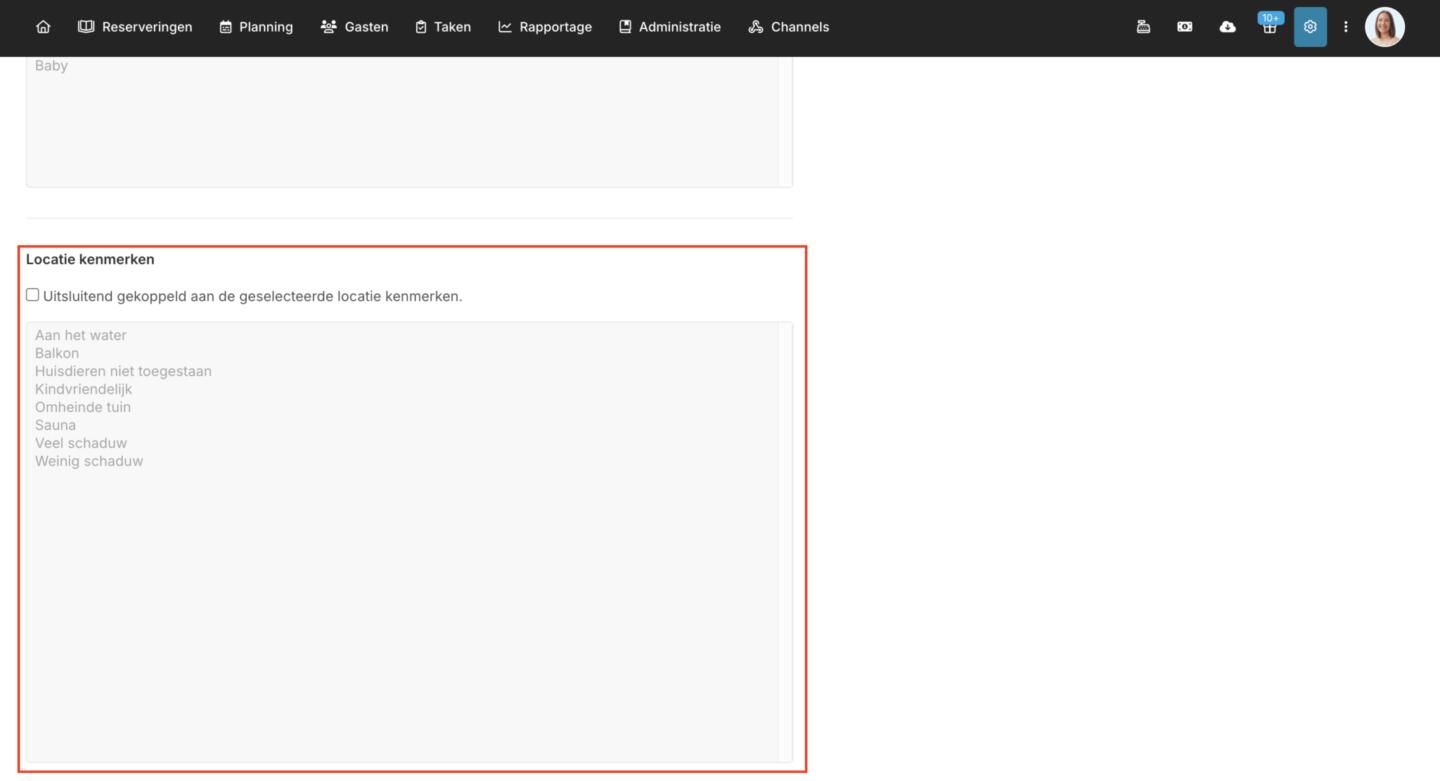This screenshot has height=781, width=1440.
Task: Click the home icon in navbar
Action: coord(43,27)
